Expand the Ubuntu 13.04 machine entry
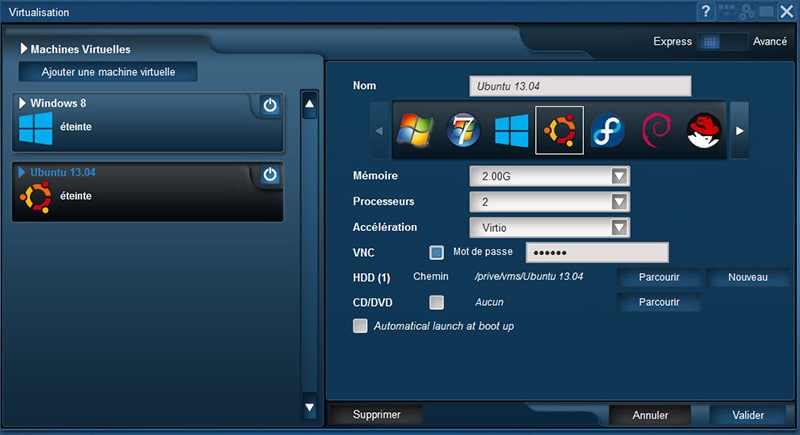 pyautogui.click(x=22, y=172)
